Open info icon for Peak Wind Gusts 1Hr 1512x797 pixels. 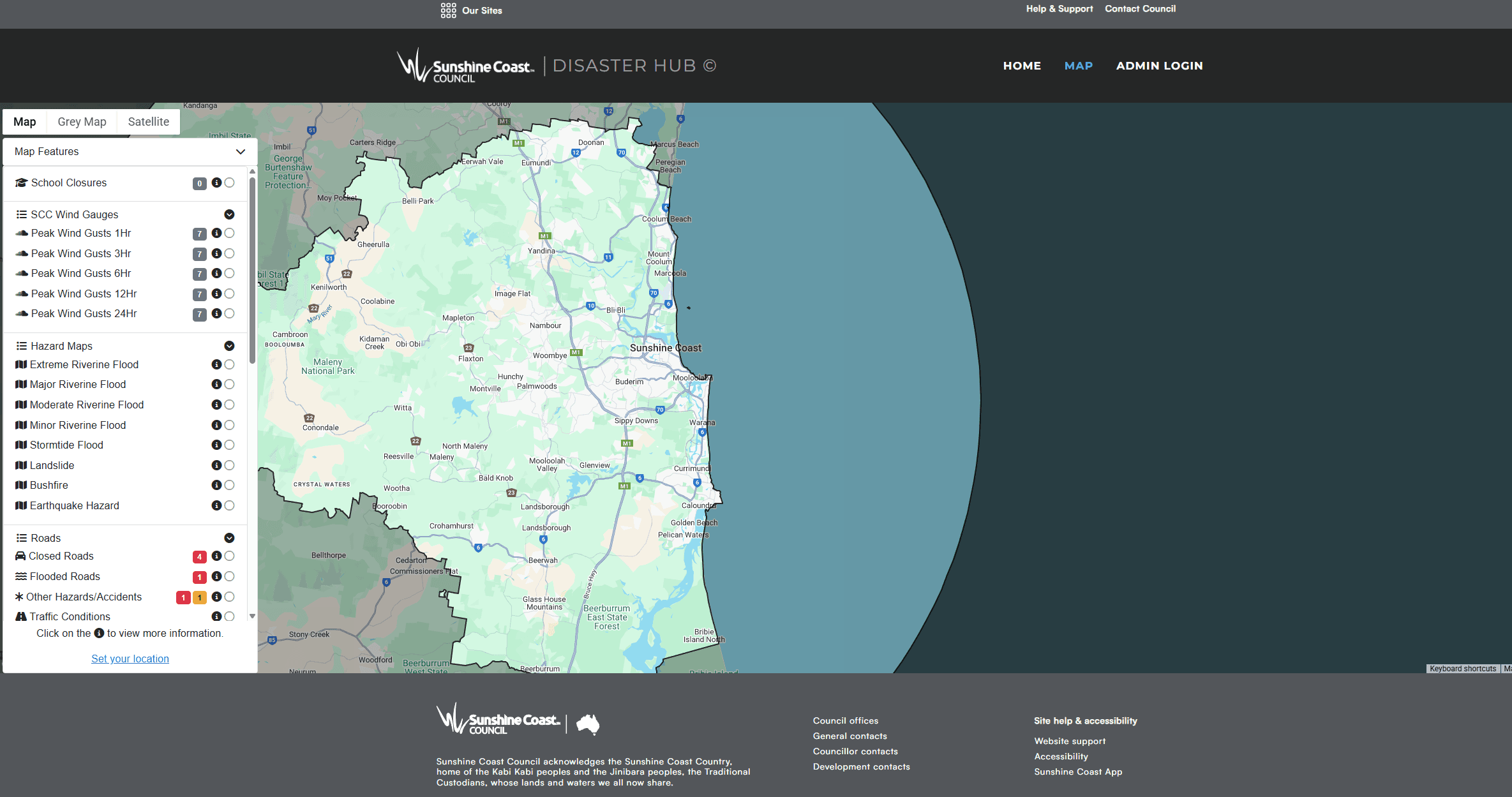(x=216, y=233)
